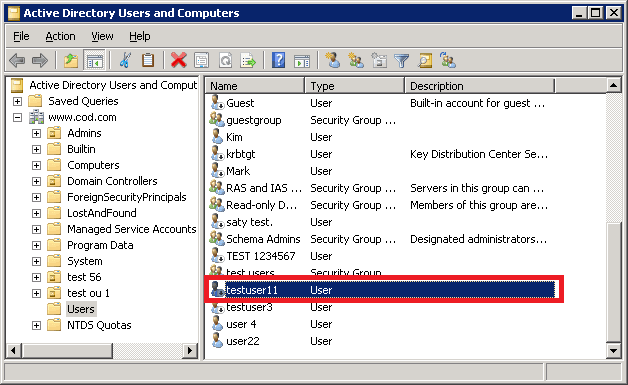Select Active Directory Users and Computers root

113,85
